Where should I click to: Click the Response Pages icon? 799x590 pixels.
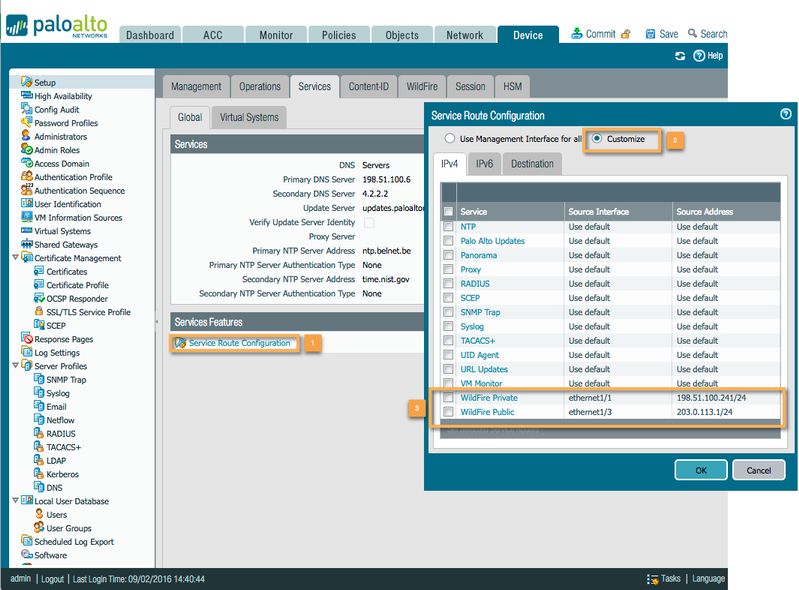click(26, 338)
